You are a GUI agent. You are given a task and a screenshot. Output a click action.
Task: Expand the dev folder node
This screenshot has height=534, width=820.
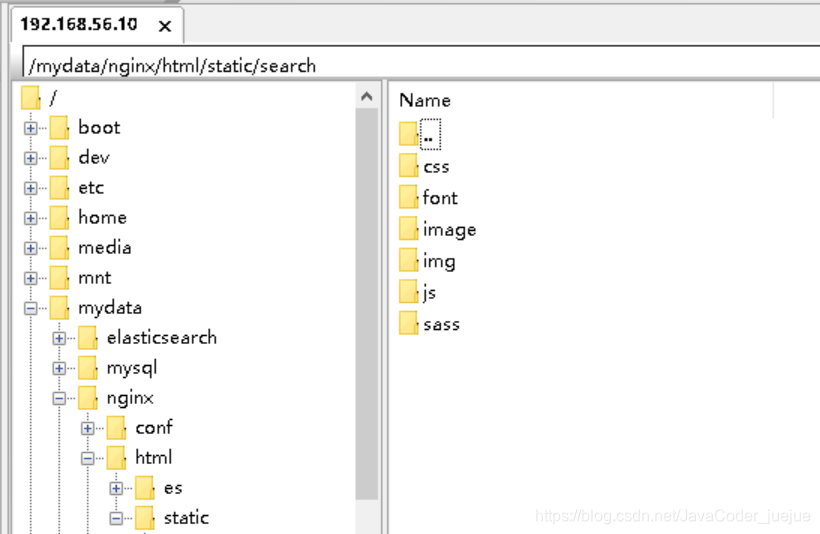[x=30, y=158]
